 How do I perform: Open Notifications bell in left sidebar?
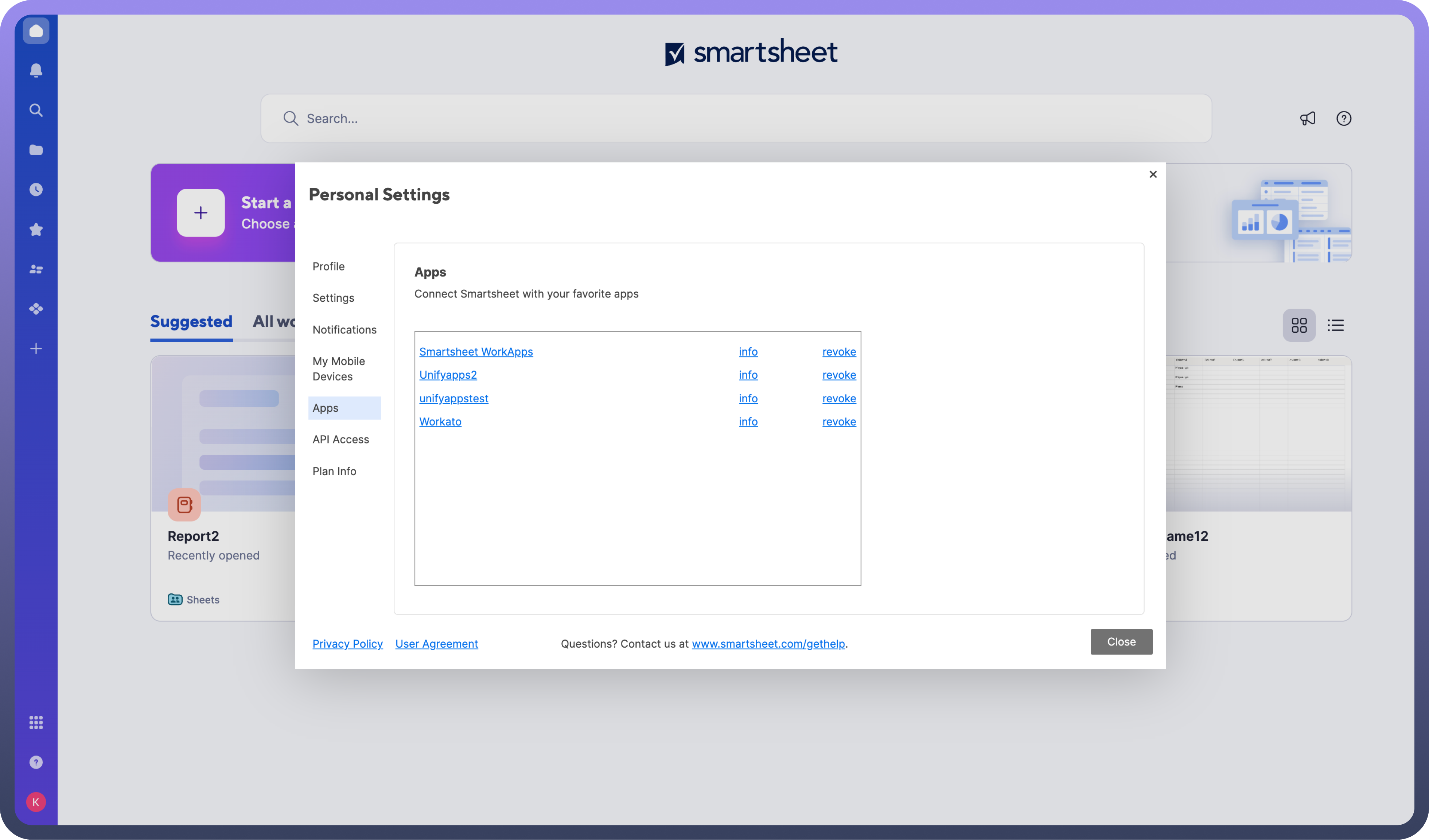click(x=36, y=70)
